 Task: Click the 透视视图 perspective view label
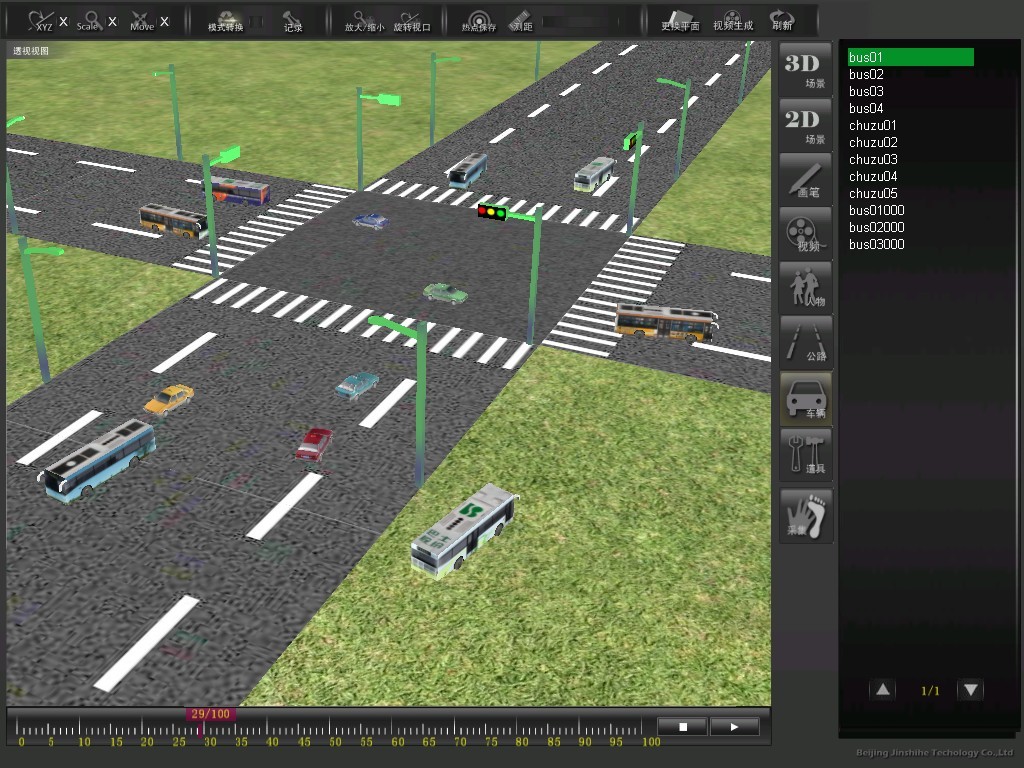point(31,51)
